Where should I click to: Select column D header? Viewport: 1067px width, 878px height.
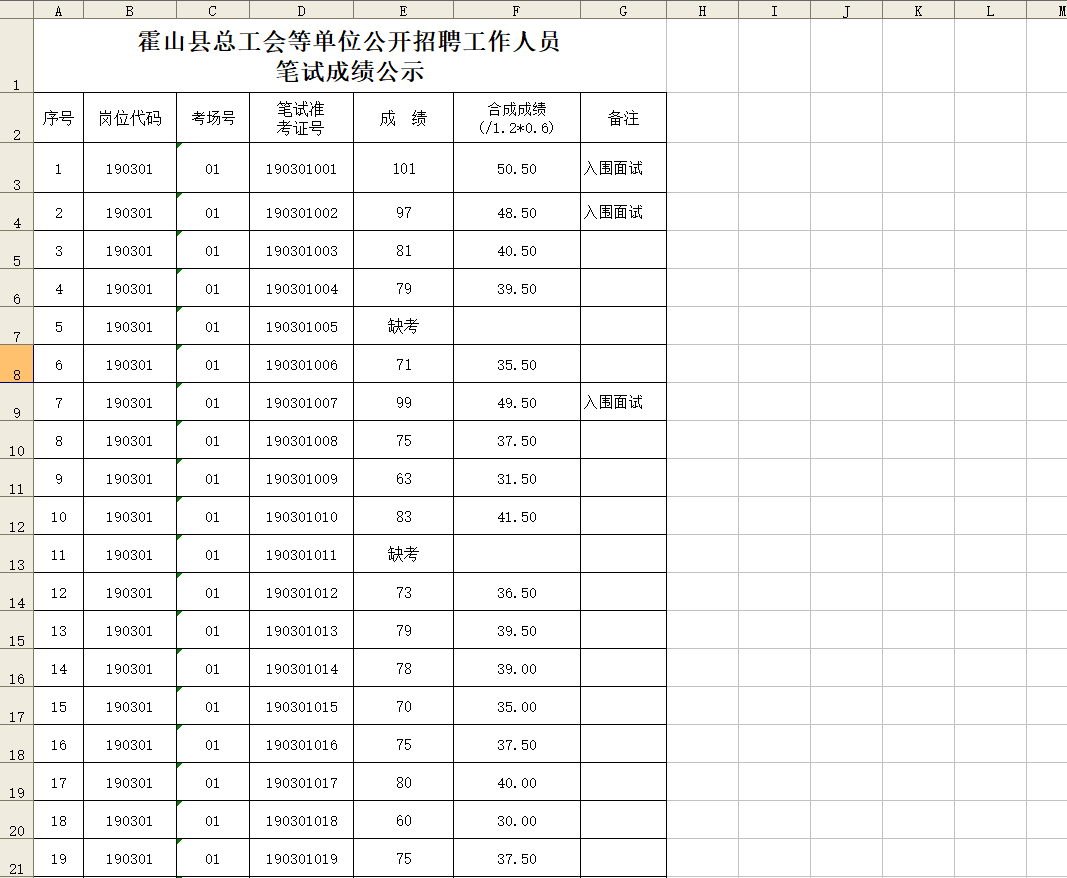[301, 10]
